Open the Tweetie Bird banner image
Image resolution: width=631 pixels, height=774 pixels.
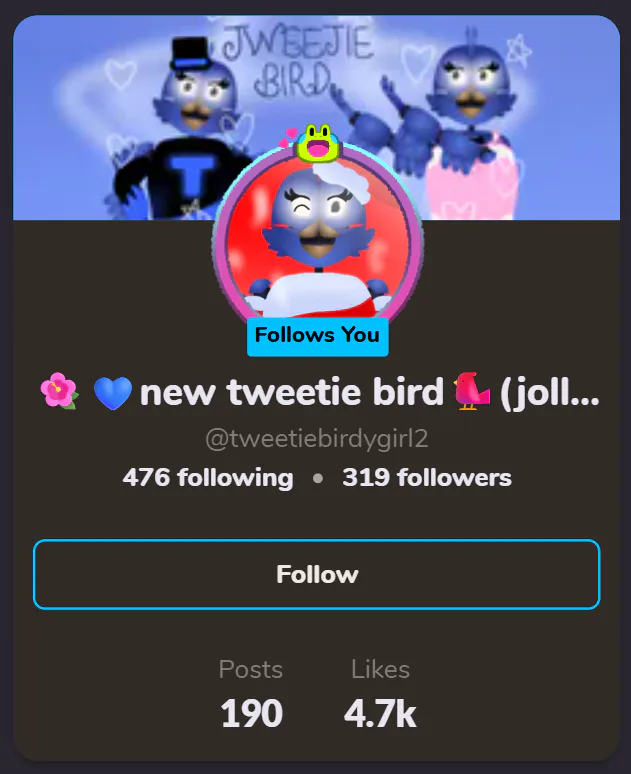(316, 117)
